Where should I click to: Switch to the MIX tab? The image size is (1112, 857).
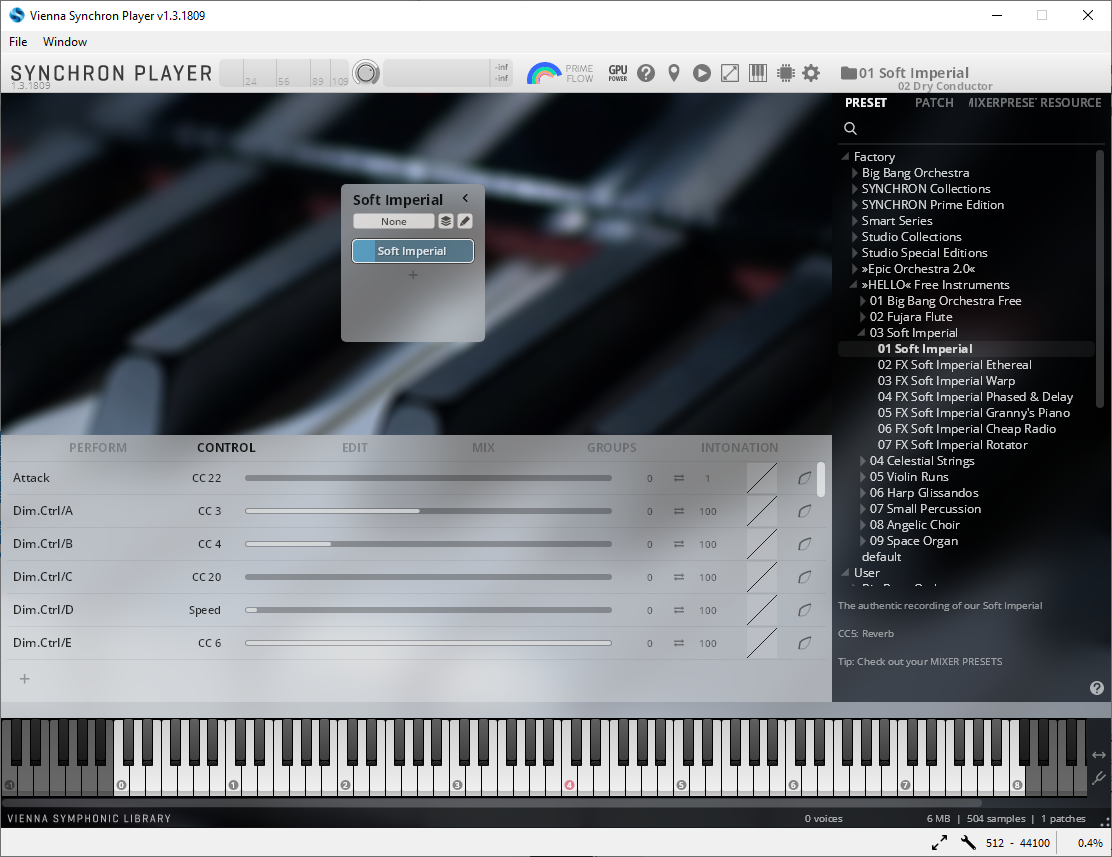483,448
